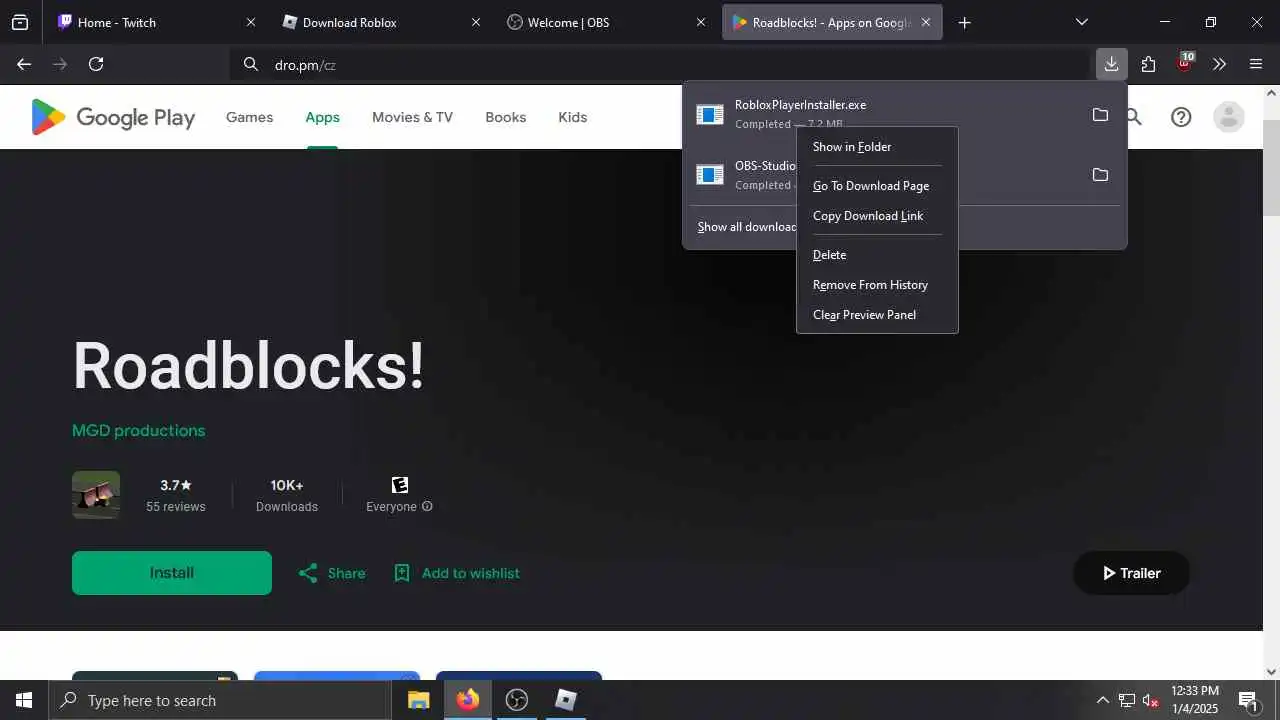Screen dimensions: 1280x720
Task: Show OBS-Studio download in its folder icon
Action: click(1100, 175)
